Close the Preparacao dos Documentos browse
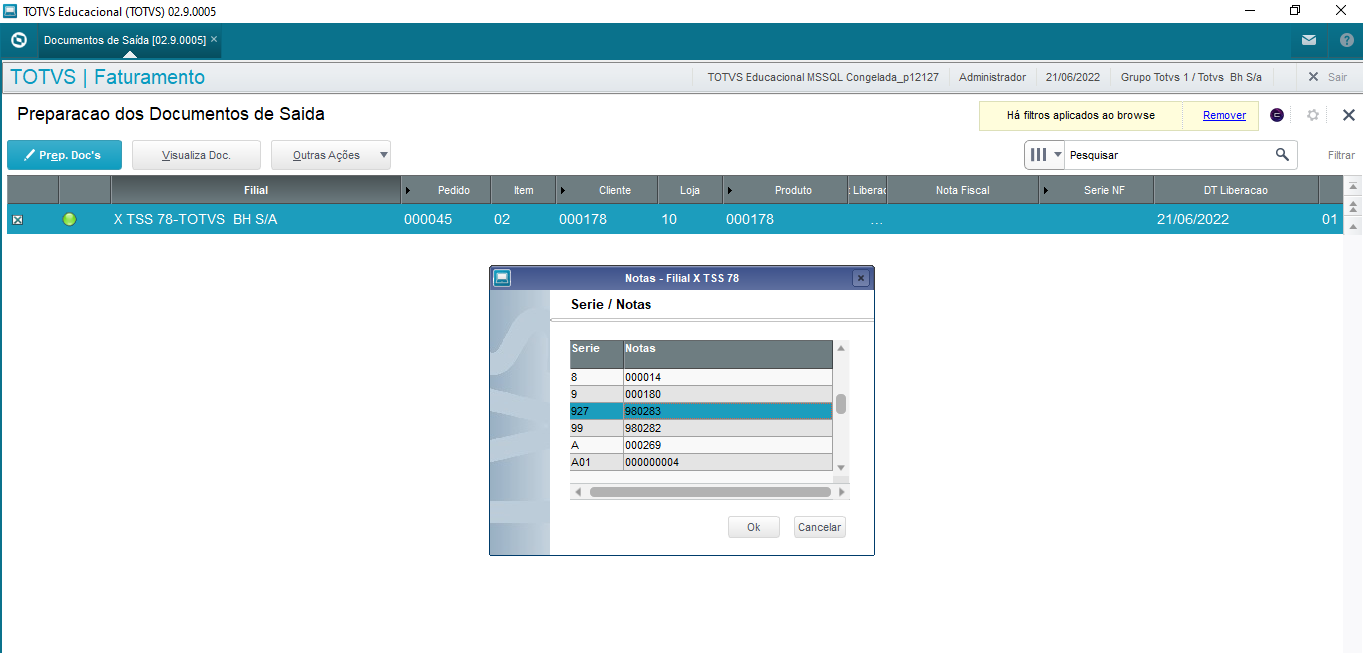 point(1348,115)
